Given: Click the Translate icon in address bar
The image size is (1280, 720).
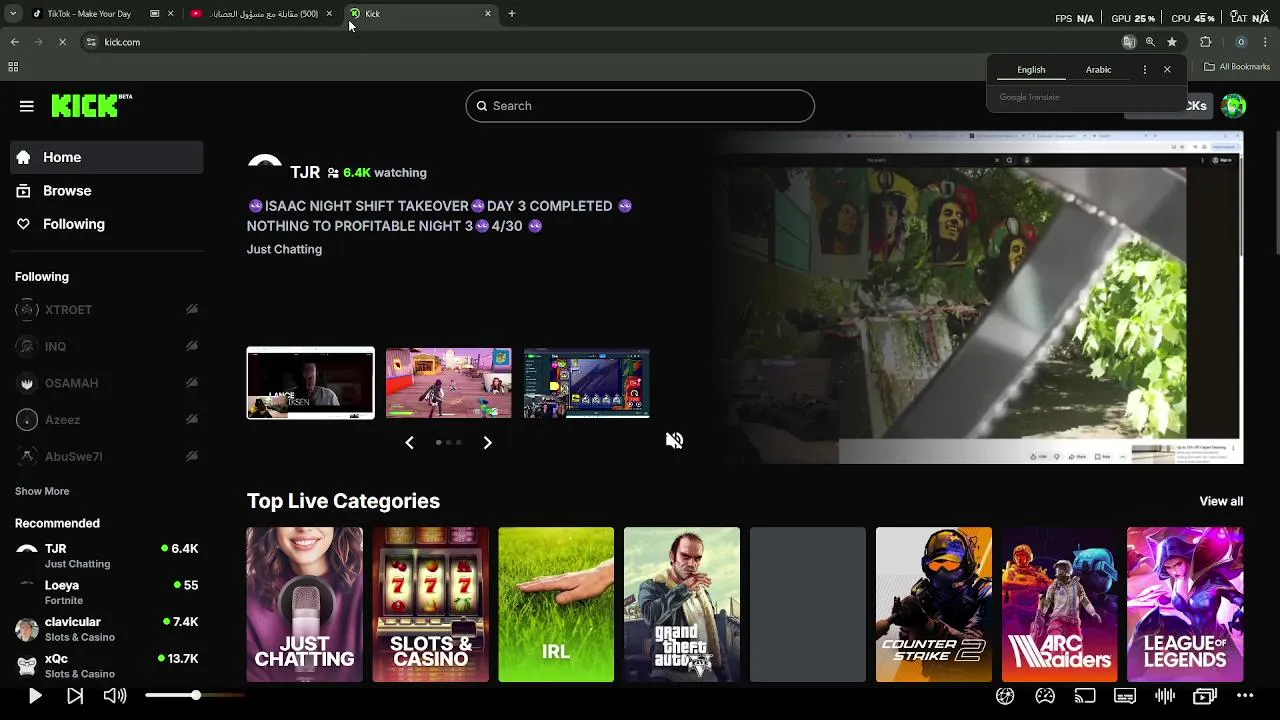Looking at the screenshot, I should 1129,42.
